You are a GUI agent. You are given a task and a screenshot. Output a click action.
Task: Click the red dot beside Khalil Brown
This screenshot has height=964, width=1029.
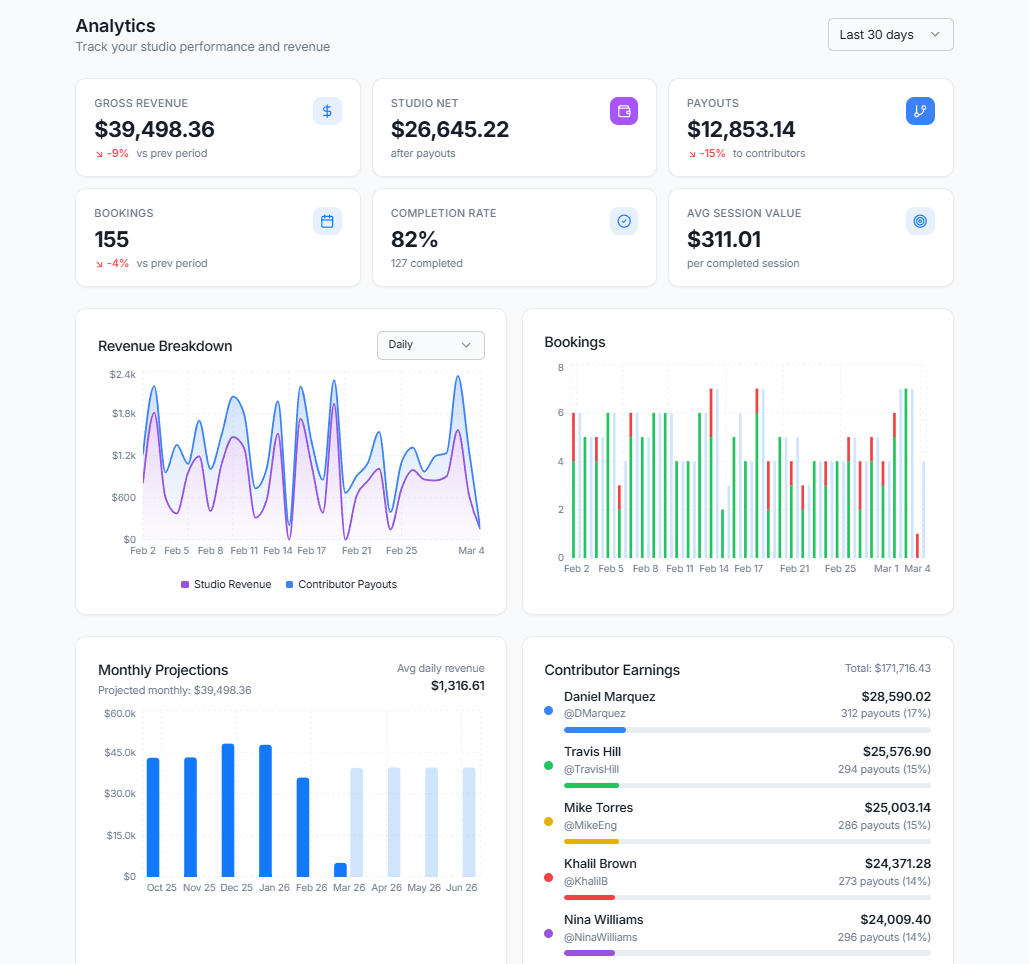pos(549,877)
